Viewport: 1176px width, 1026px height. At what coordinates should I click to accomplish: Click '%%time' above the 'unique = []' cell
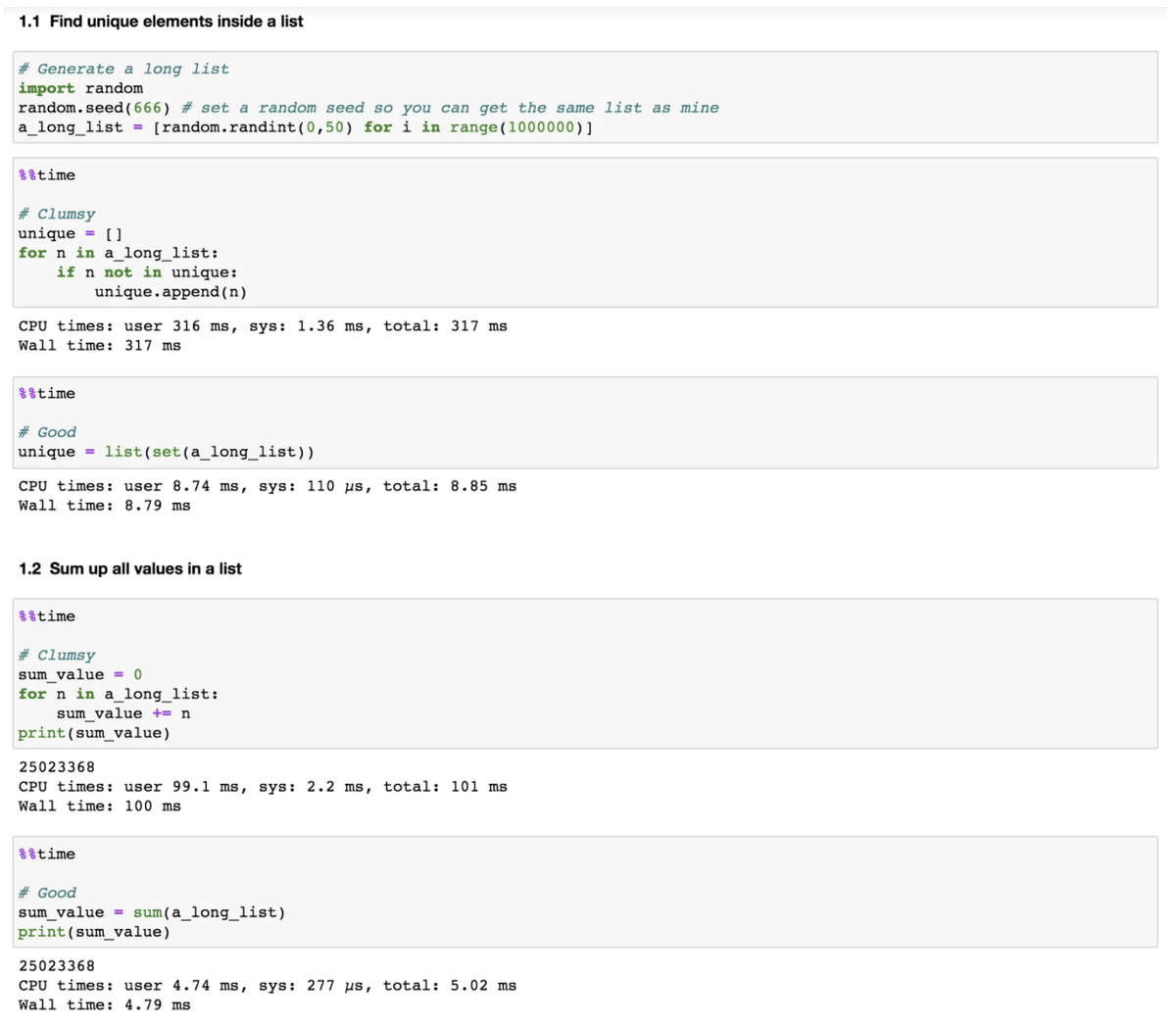[x=46, y=175]
